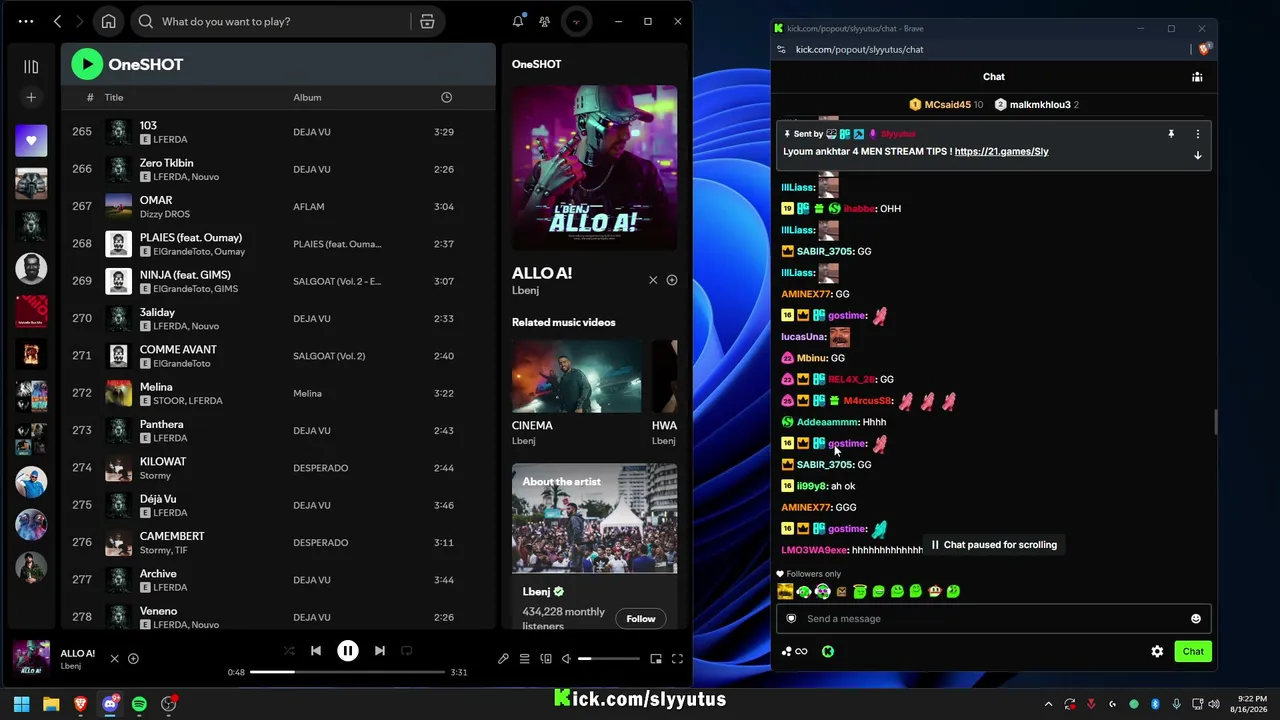Sort tracks by Album column
Viewport: 1280px width, 720px height.
click(307, 97)
